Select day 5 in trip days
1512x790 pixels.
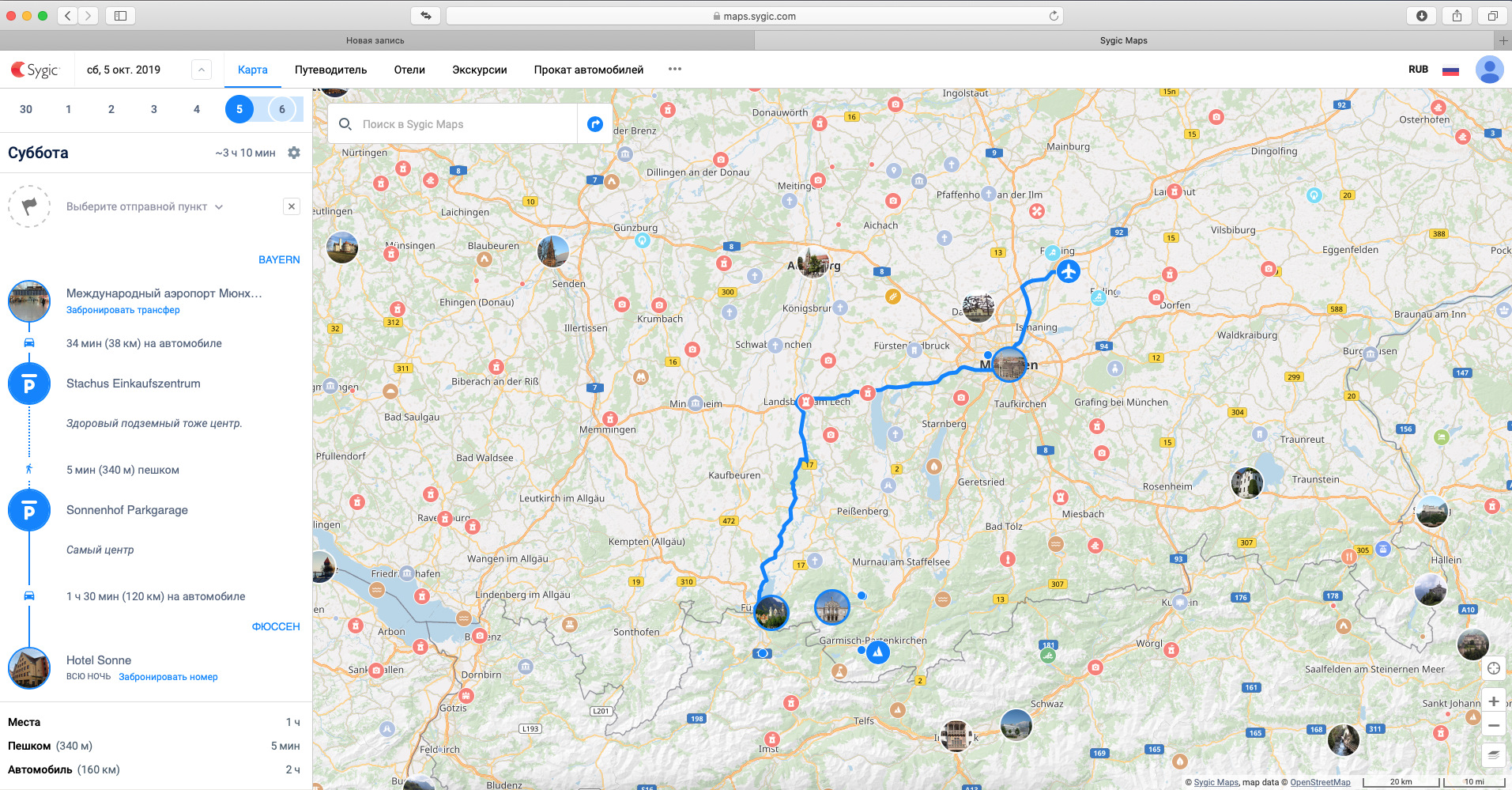coord(239,109)
